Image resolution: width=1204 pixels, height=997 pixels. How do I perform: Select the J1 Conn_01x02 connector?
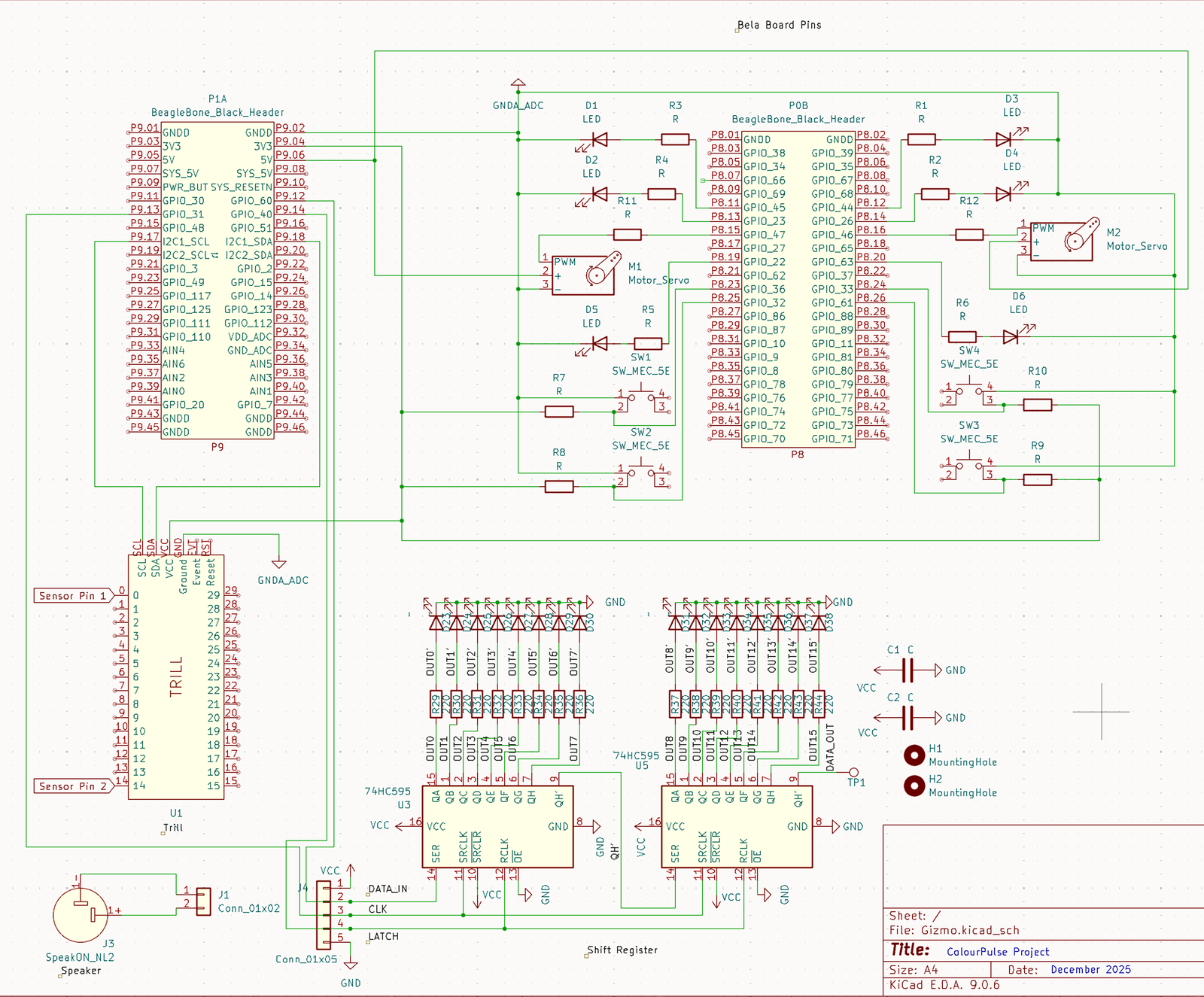click(203, 901)
